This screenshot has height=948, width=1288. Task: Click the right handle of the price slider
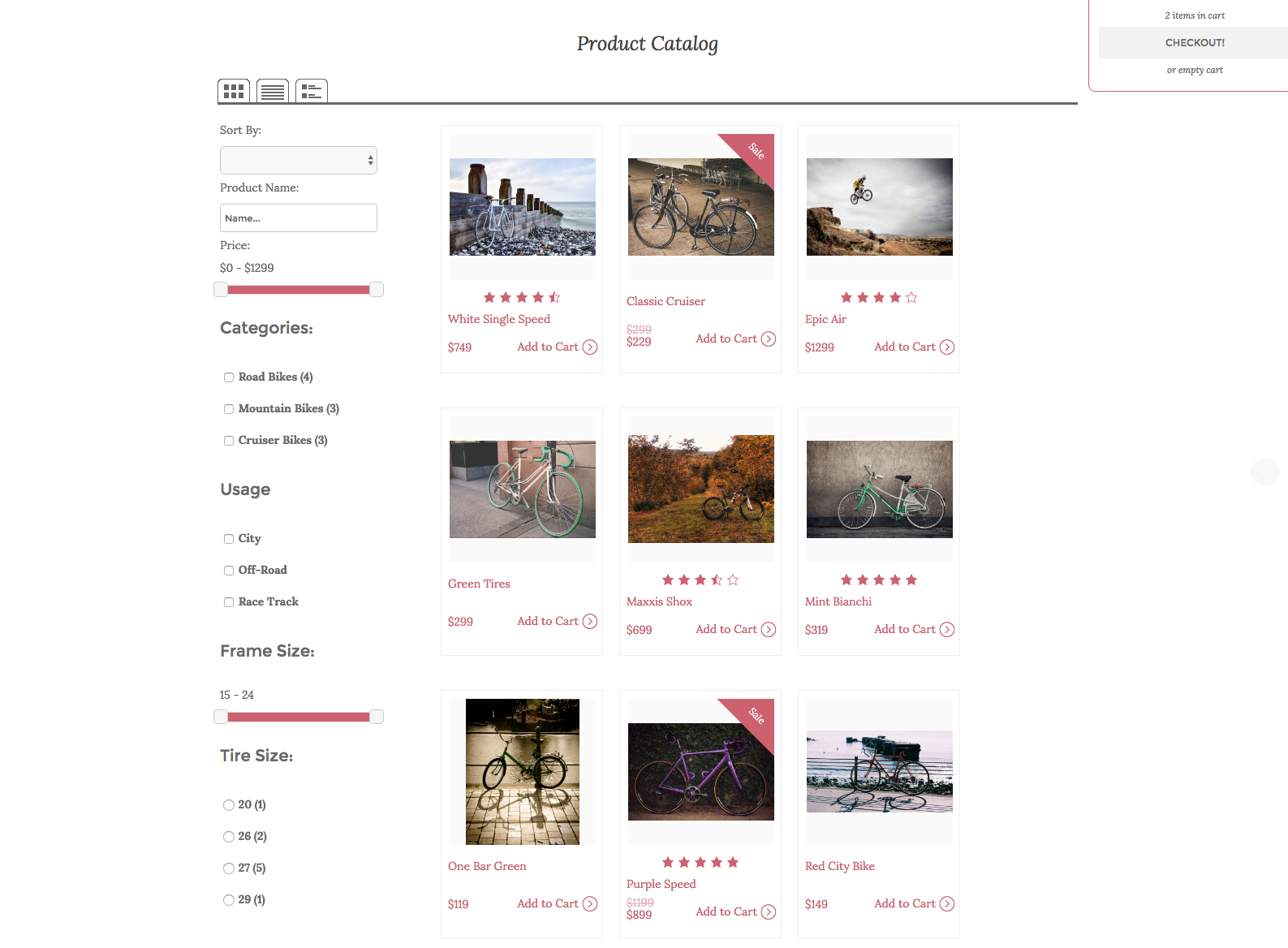377,290
